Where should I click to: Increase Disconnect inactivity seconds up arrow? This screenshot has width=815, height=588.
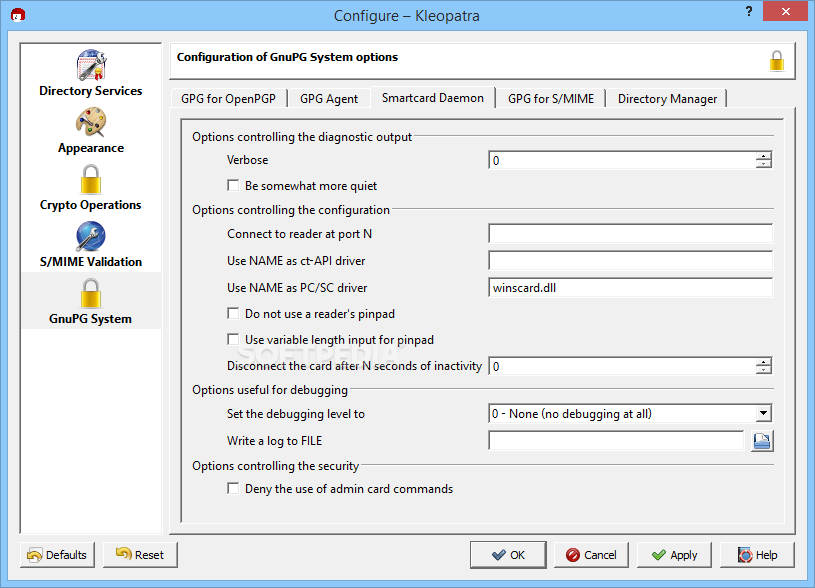[x=764, y=362]
